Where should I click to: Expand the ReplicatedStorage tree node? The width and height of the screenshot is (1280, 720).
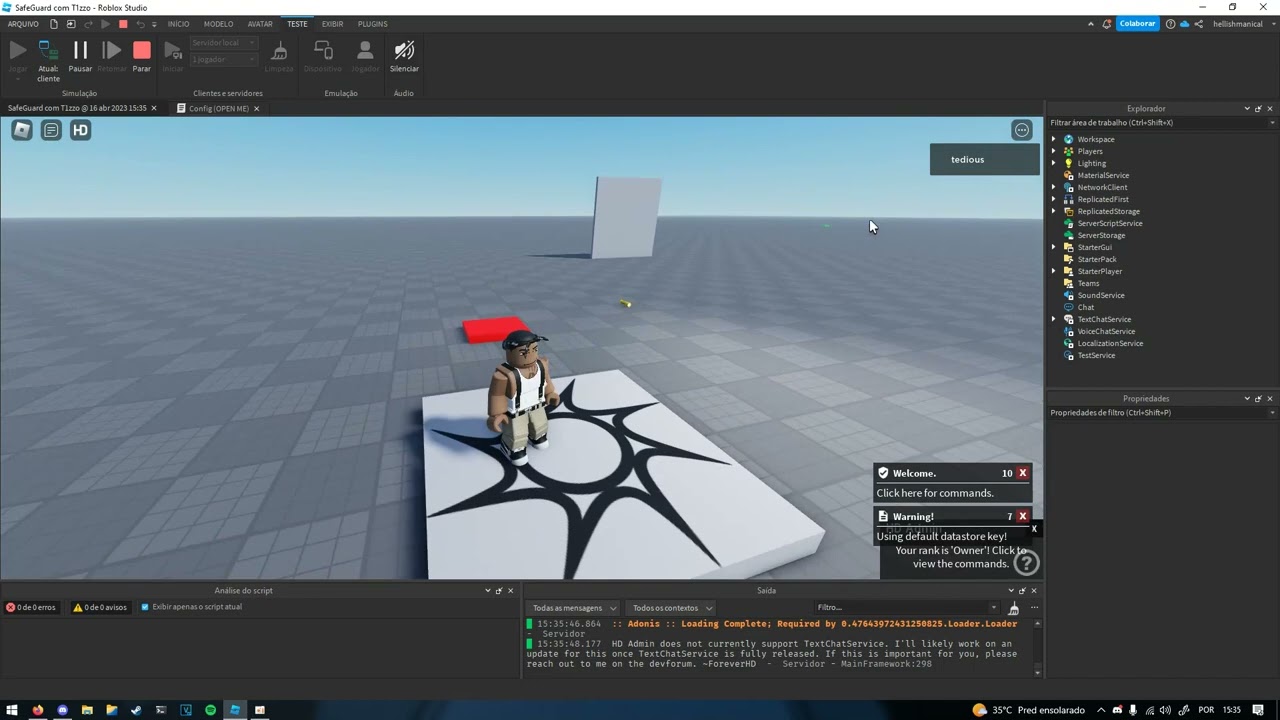coord(1054,211)
